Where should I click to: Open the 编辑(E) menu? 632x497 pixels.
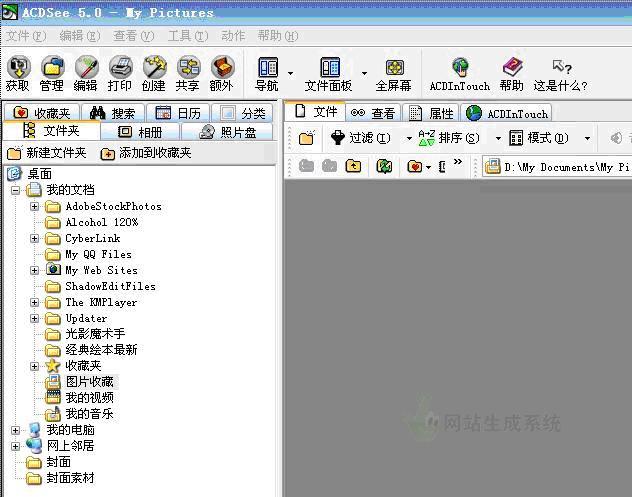coord(80,36)
